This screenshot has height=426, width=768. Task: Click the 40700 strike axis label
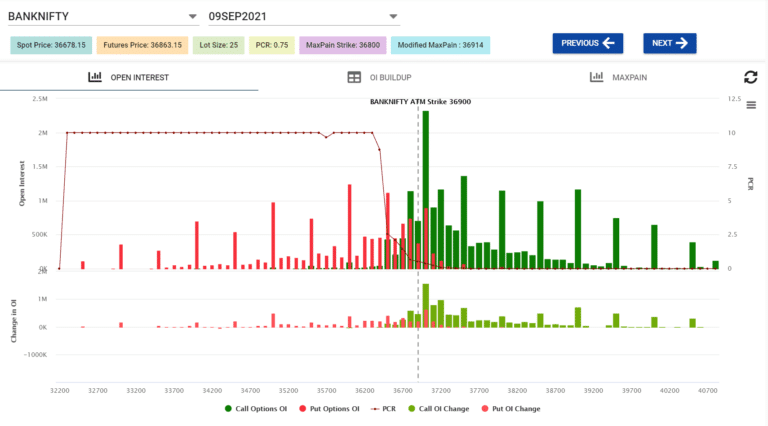tap(708, 391)
